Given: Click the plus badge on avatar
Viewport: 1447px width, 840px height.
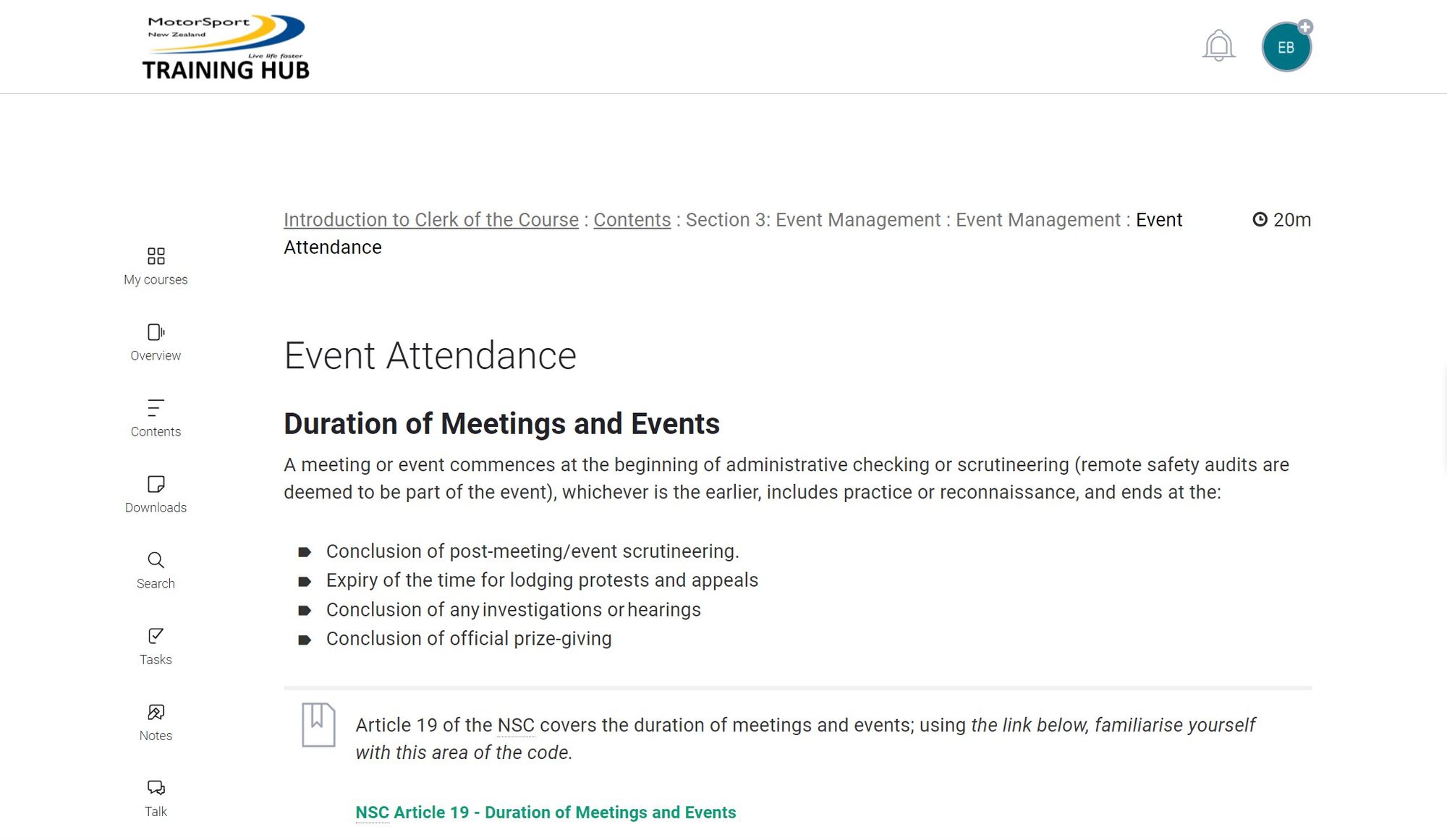Looking at the screenshot, I should tap(1305, 27).
